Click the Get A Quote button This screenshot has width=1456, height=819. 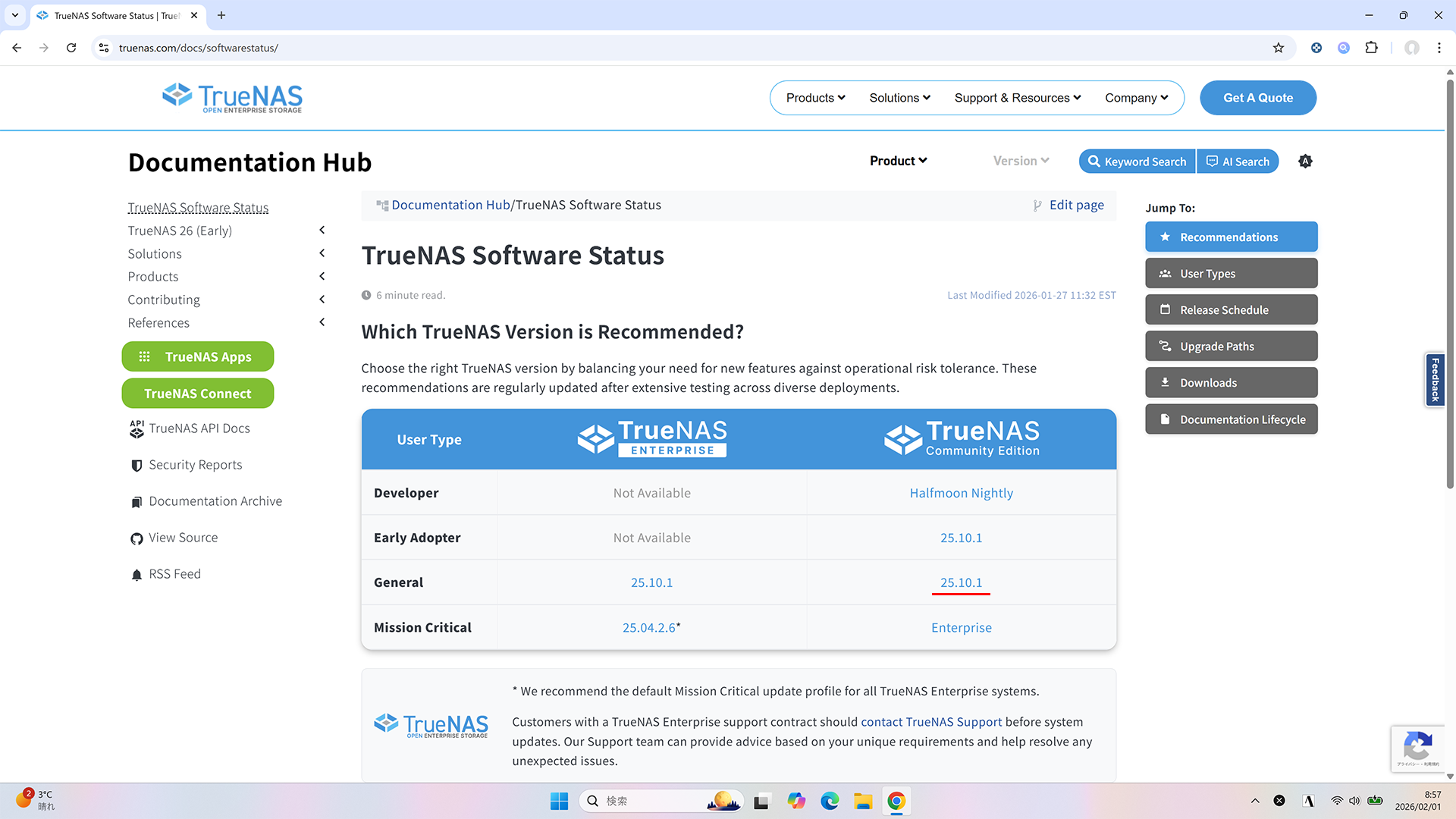(x=1257, y=98)
